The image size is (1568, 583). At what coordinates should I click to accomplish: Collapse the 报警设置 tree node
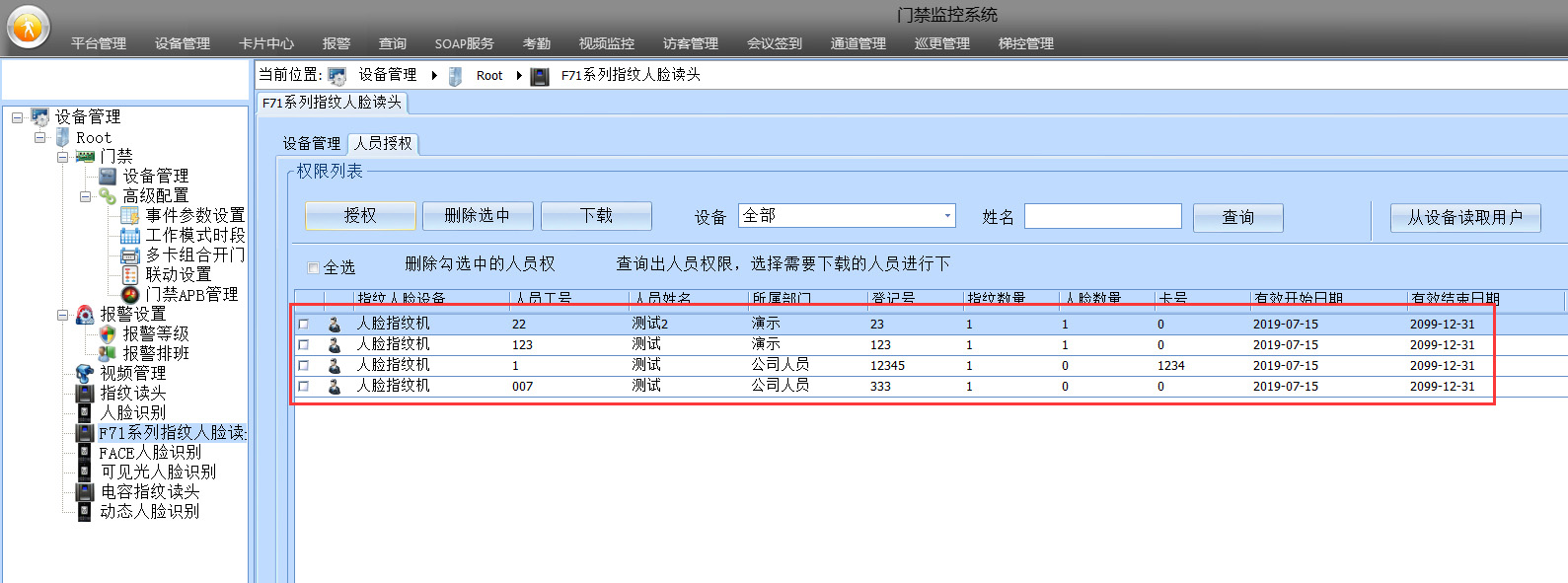[x=62, y=315]
